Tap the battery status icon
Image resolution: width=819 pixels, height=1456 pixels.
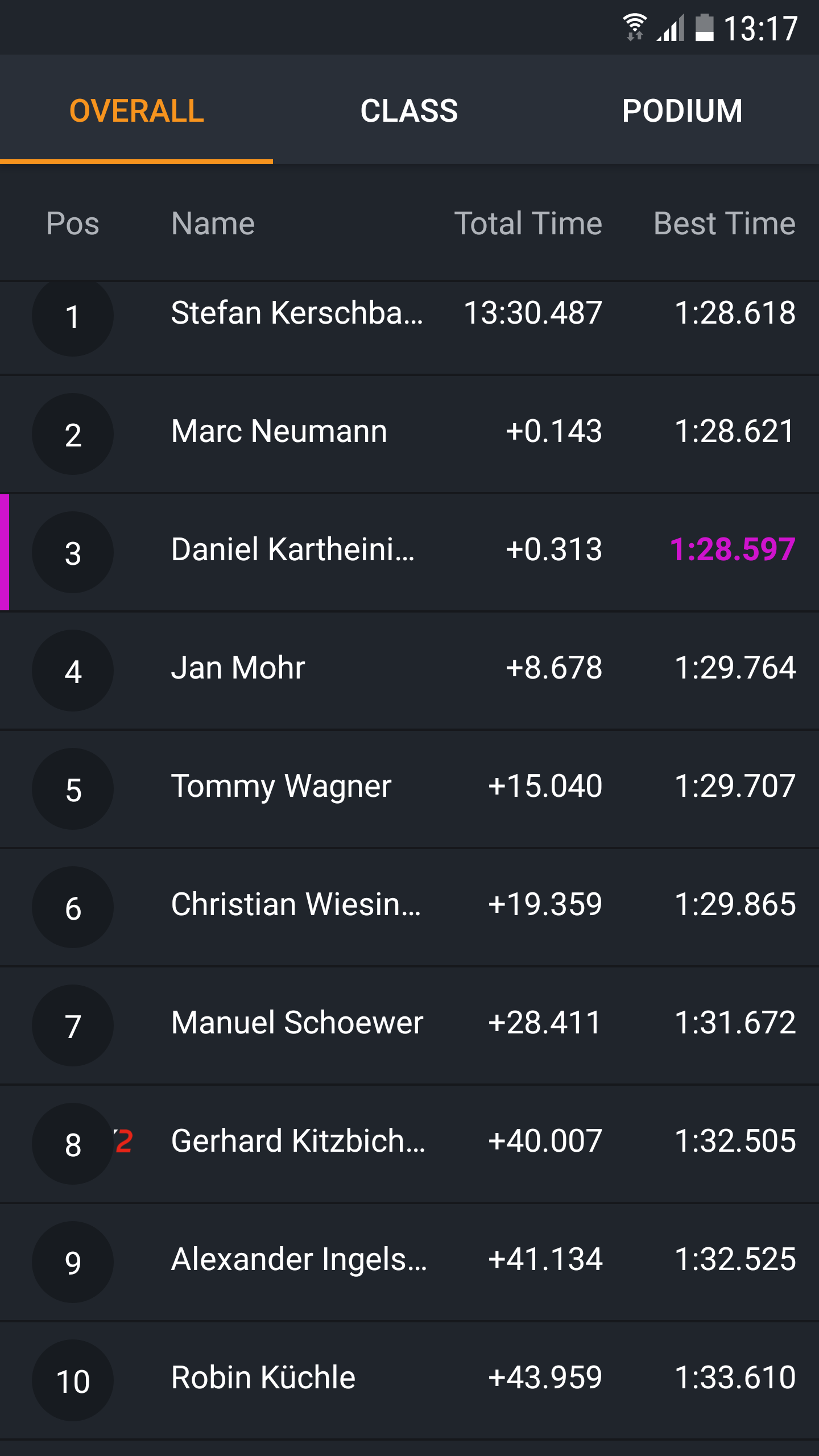click(704, 27)
